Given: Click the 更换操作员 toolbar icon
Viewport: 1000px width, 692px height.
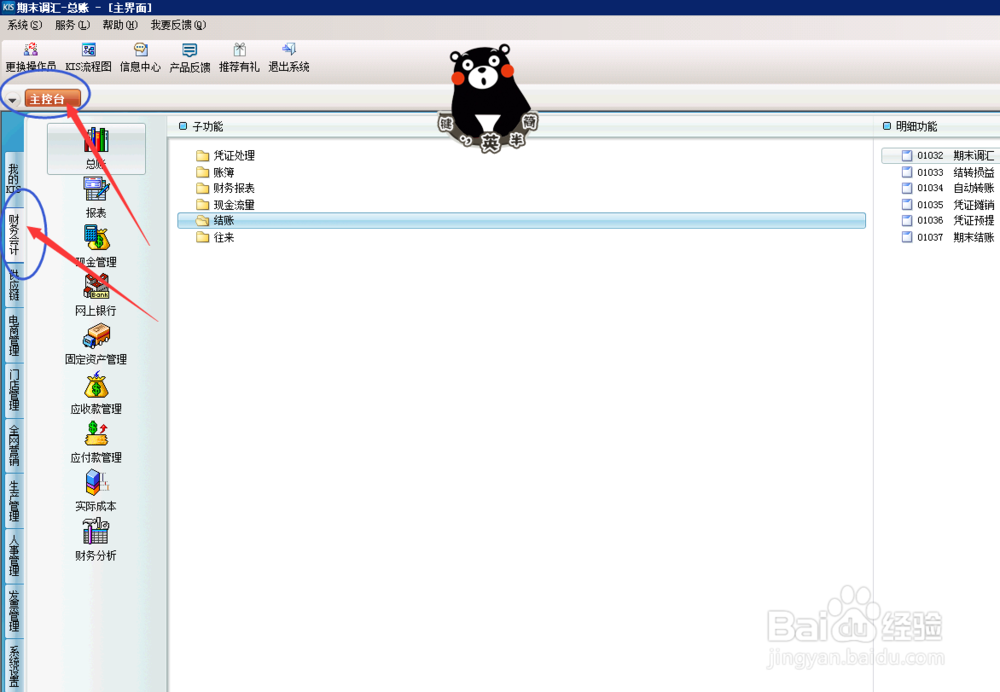Looking at the screenshot, I should pyautogui.click(x=31, y=50).
